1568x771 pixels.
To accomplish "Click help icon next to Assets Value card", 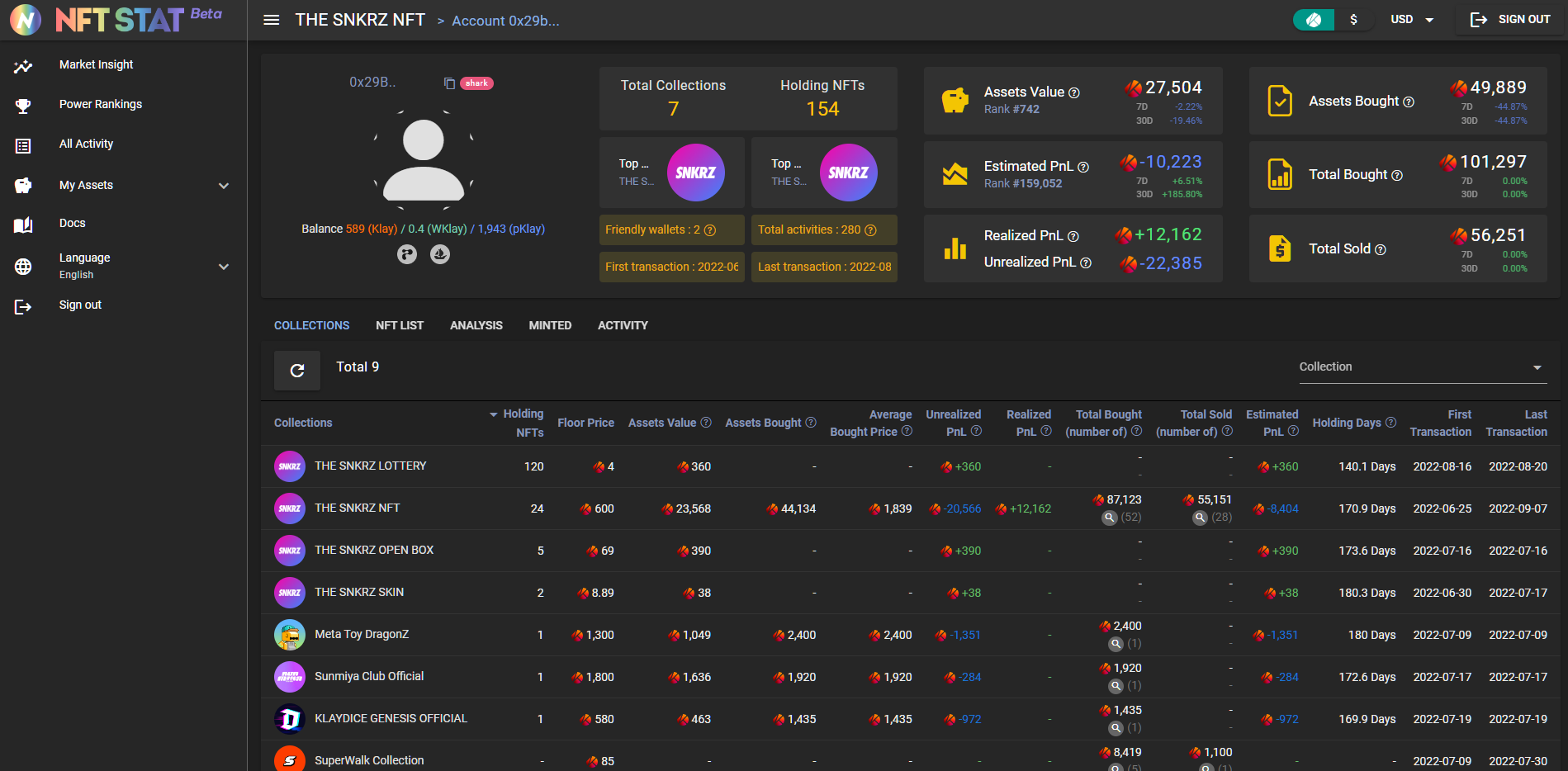I will (x=1074, y=93).
